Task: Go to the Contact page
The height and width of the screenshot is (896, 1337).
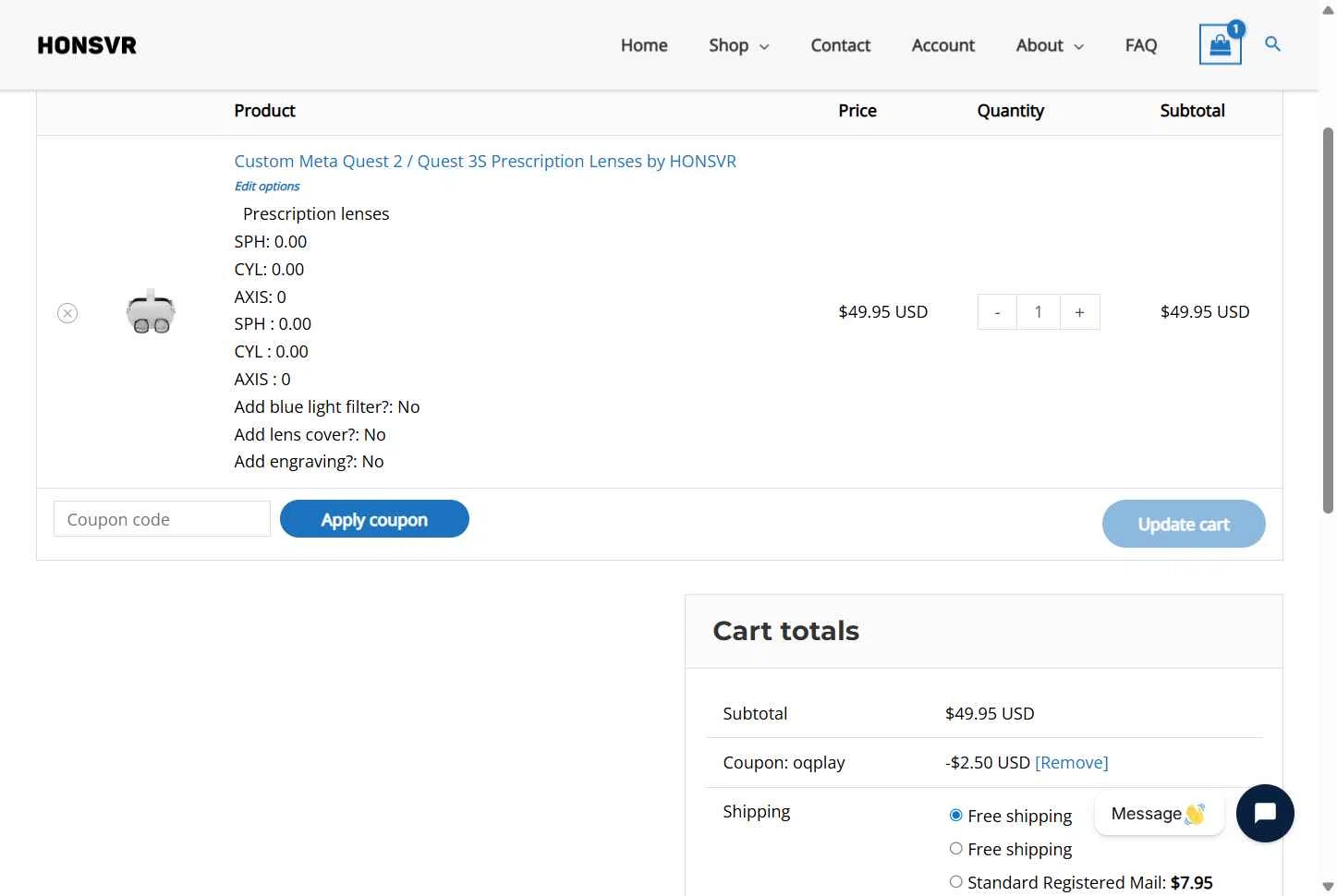Action: coord(840,45)
